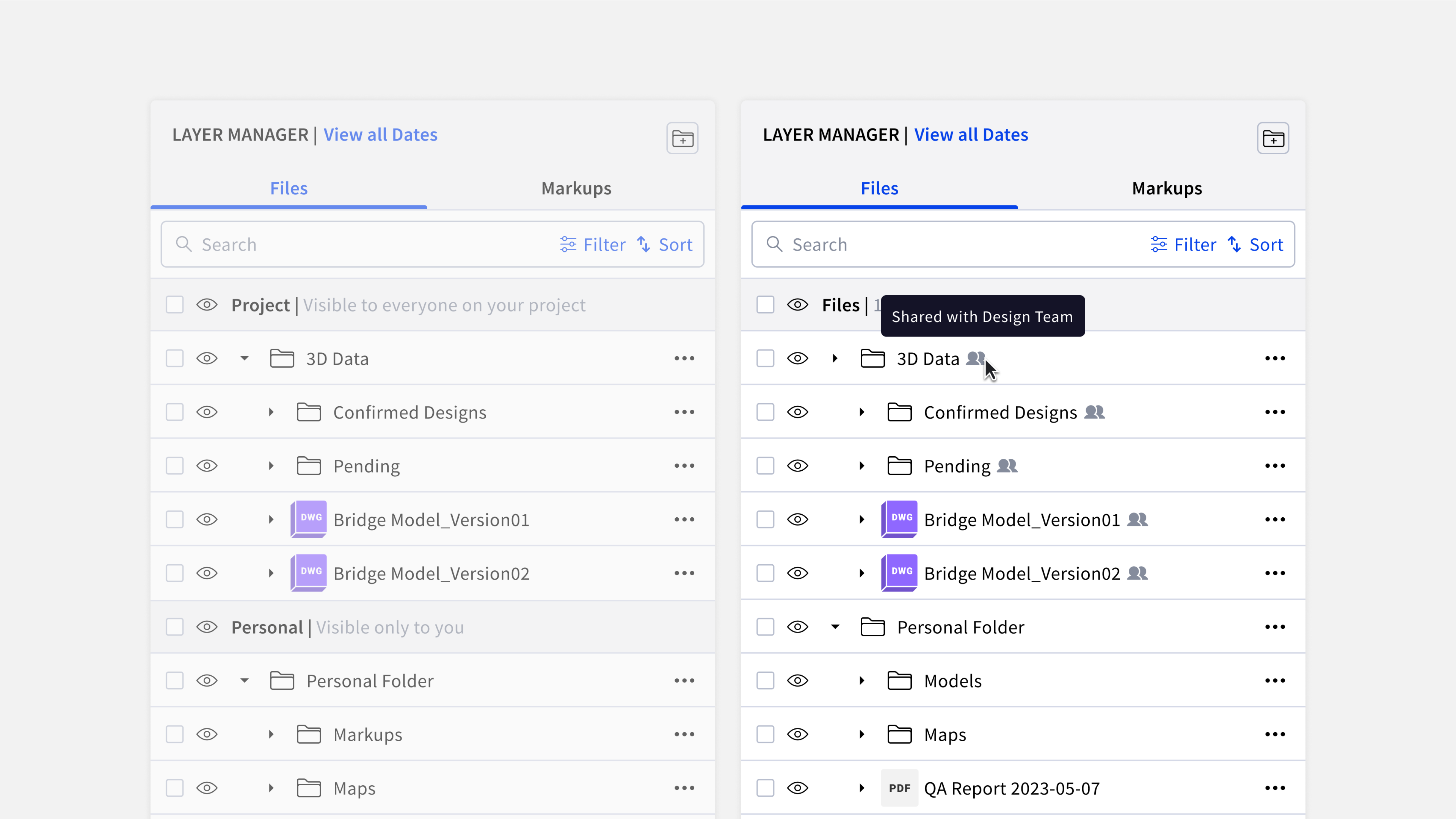
Task: Click DWG file icon of Bridge Model_Version01 left panel
Action: (309, 518)
